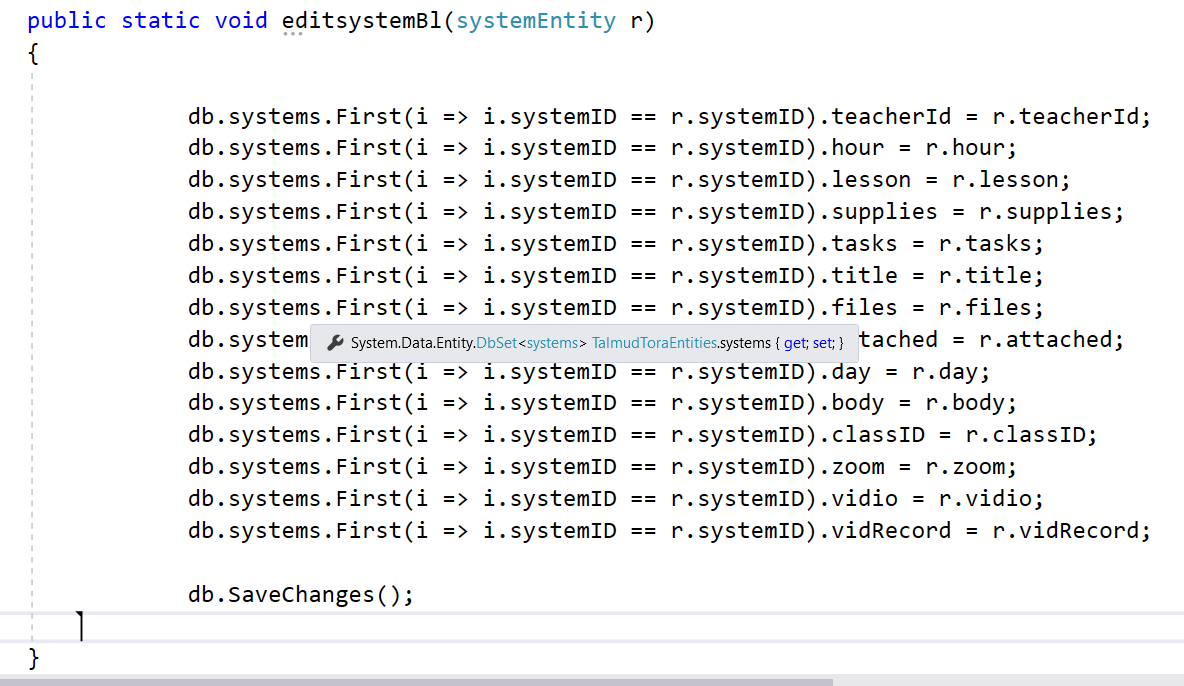Click the editsystemBl method name
Screen dimensions: 1184x686
(x=362, y=20)
